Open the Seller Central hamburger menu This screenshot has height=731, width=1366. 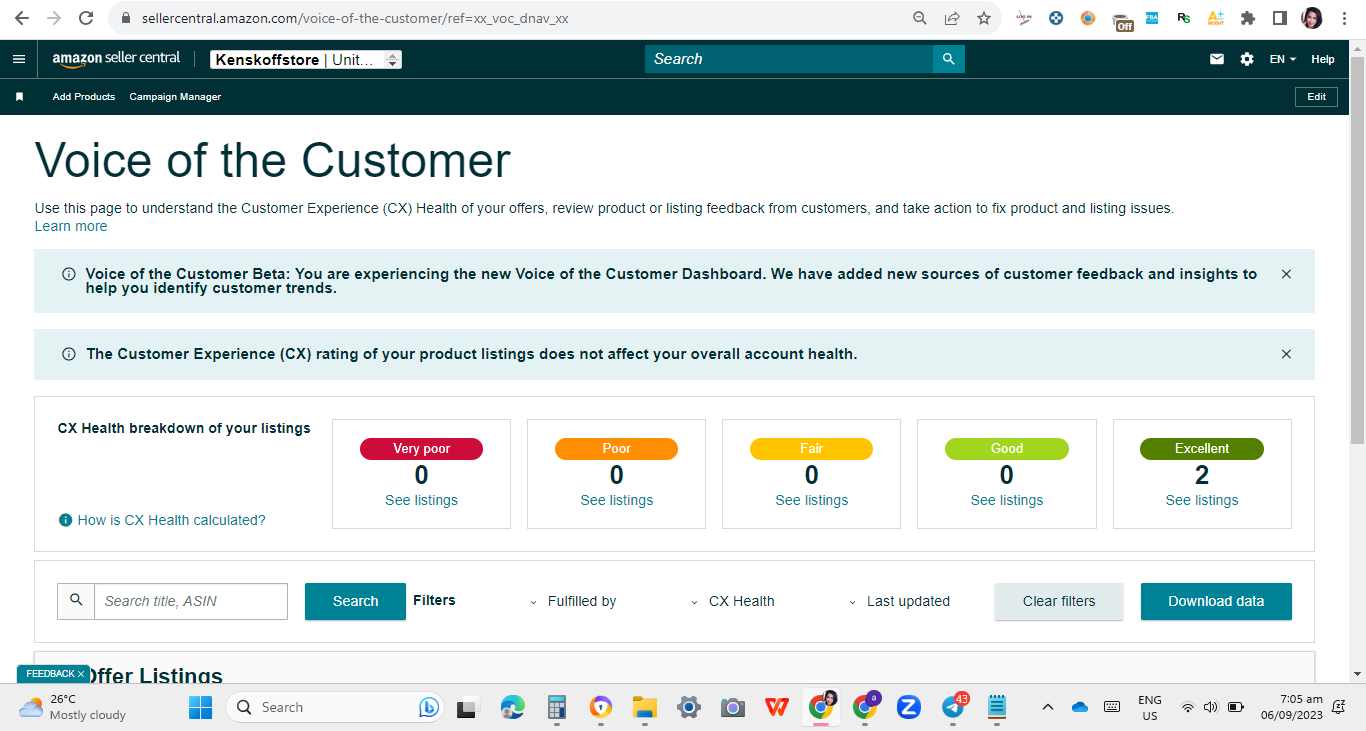[x=19, y=59]
